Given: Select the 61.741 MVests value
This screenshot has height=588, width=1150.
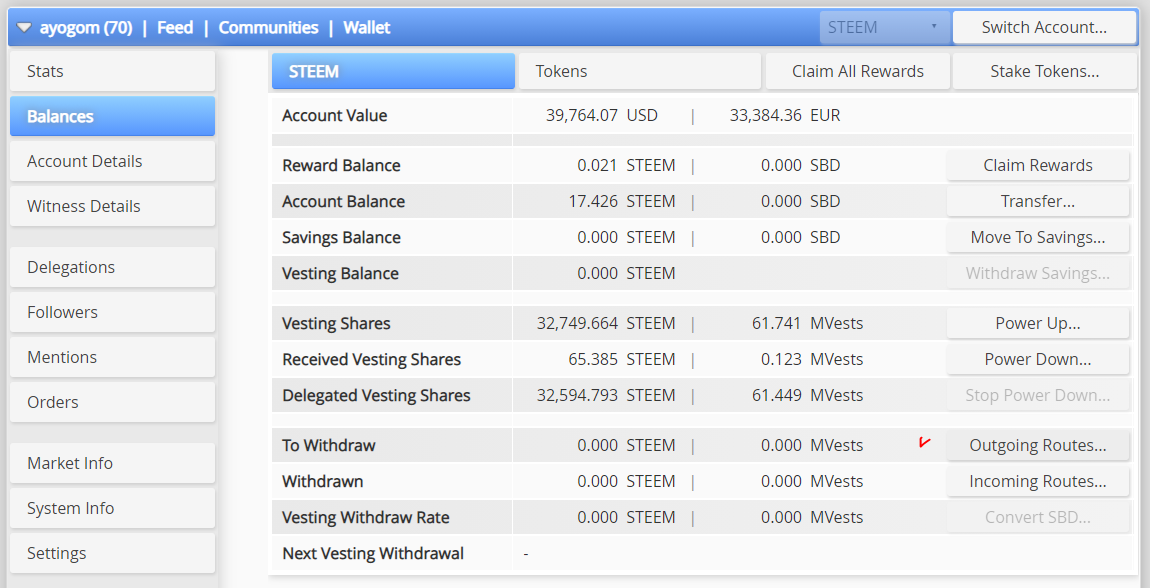Looking at the screenshot, I should click(807, 323).
